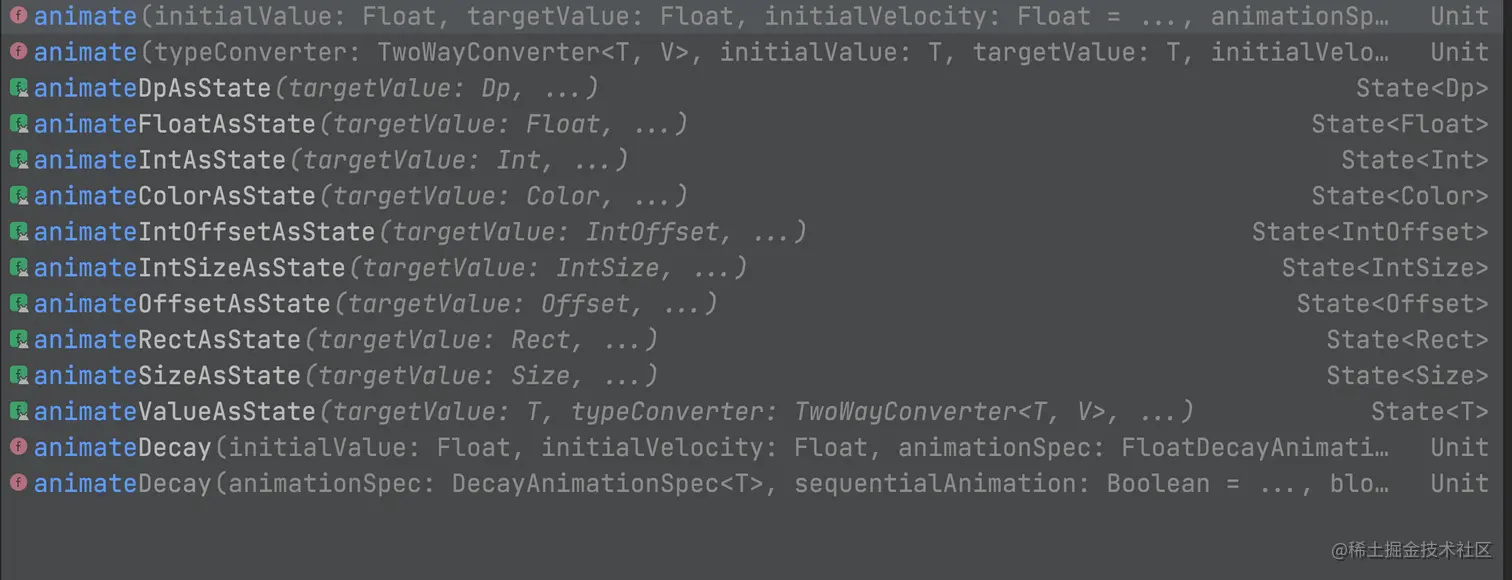The image size is (1512, 580).
Task: Click the State<Rect> return type label
Action: coord(1407,341)
